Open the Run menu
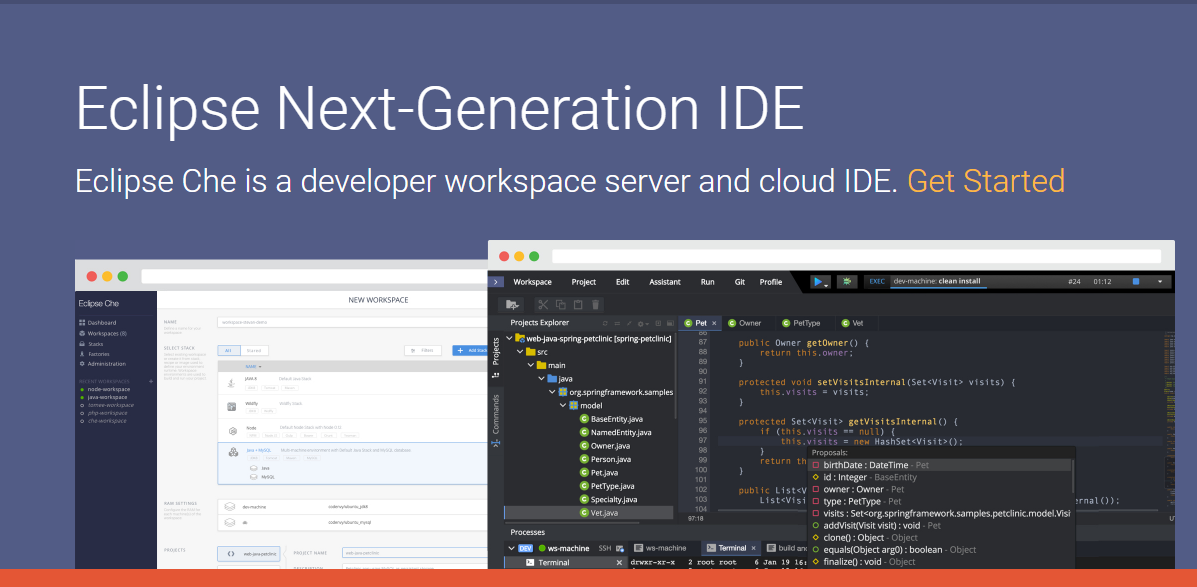Viewport: 1197px width, 587px height. point(708,282)
